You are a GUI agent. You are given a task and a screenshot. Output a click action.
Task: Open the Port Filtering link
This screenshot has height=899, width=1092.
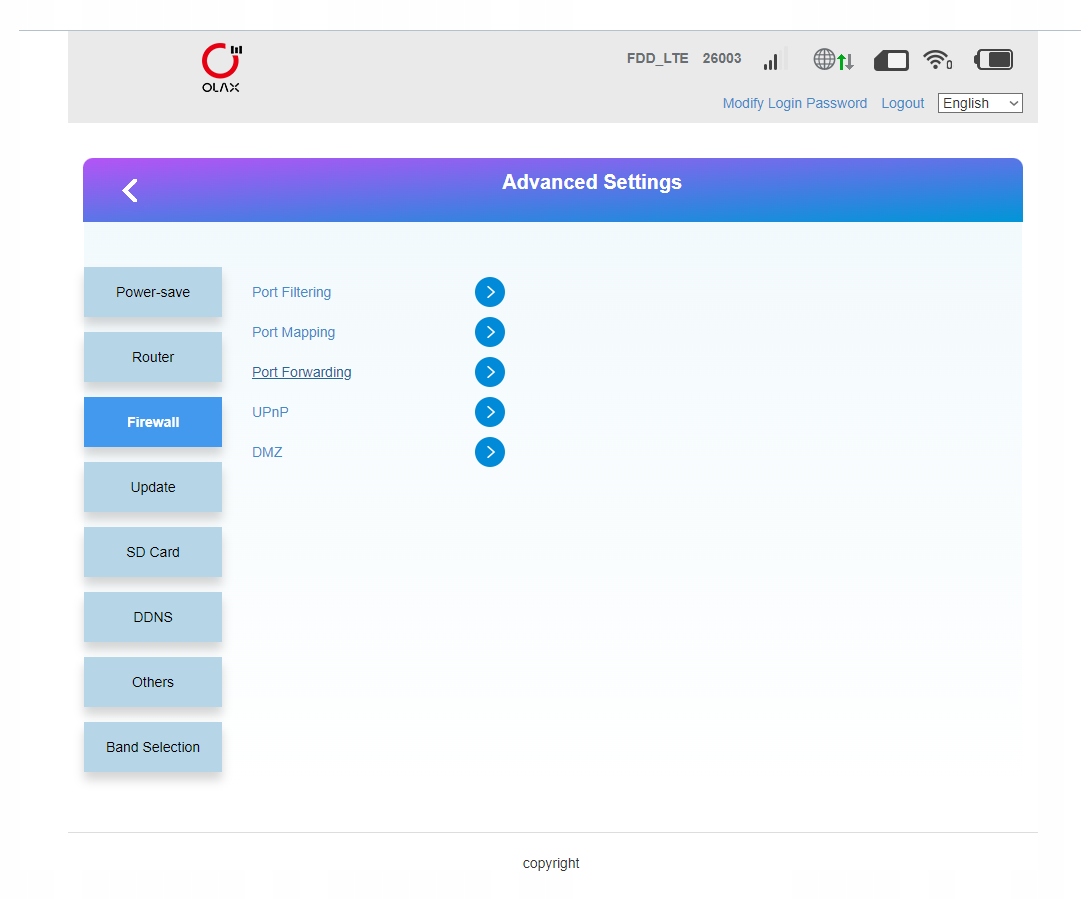[291, 292]
